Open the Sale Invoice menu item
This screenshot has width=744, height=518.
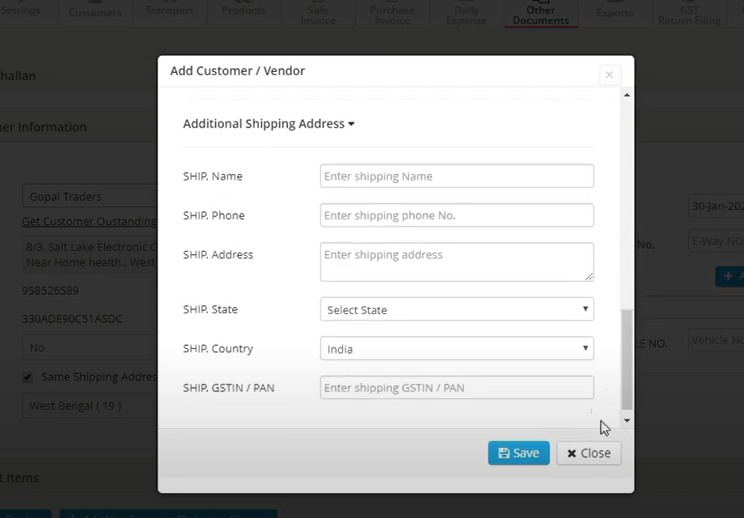tap(318, 14)
